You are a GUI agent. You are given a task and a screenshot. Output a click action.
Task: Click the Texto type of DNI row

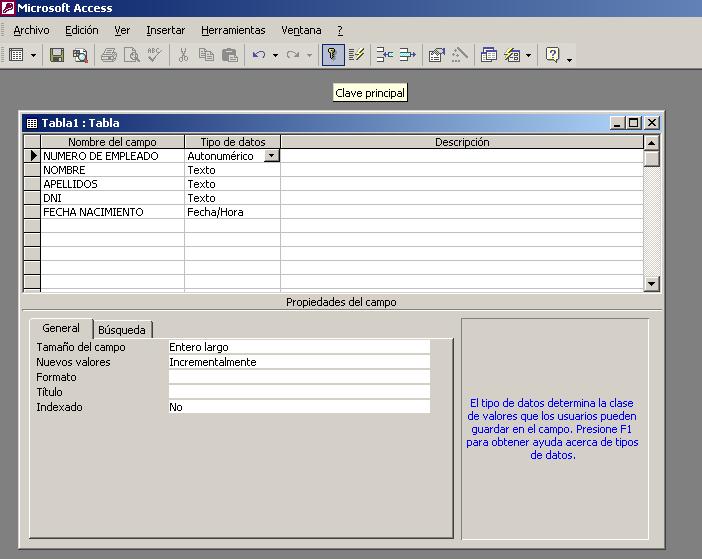232,198
